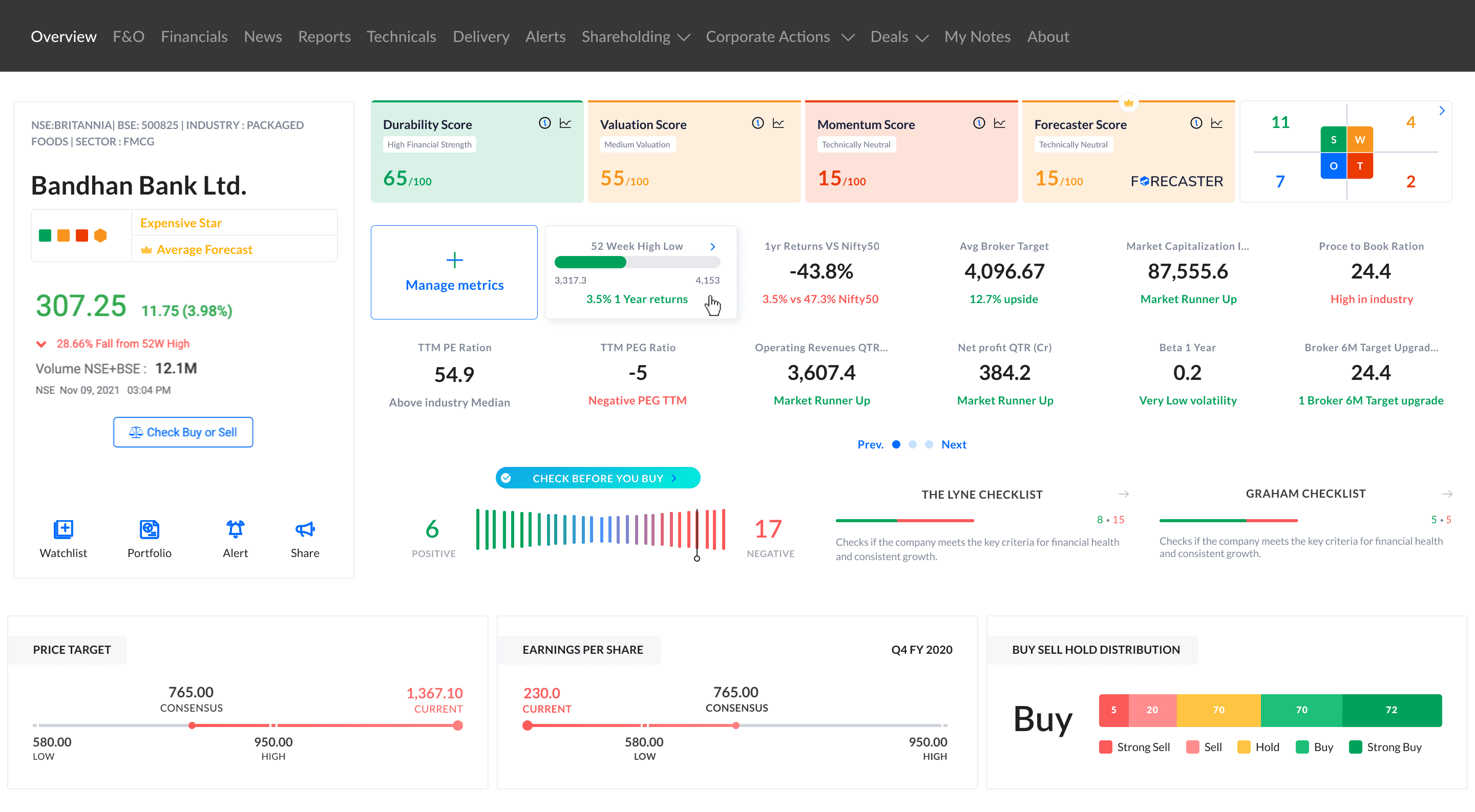Click the Check Buy or Sell button

[x=183, y=432]
